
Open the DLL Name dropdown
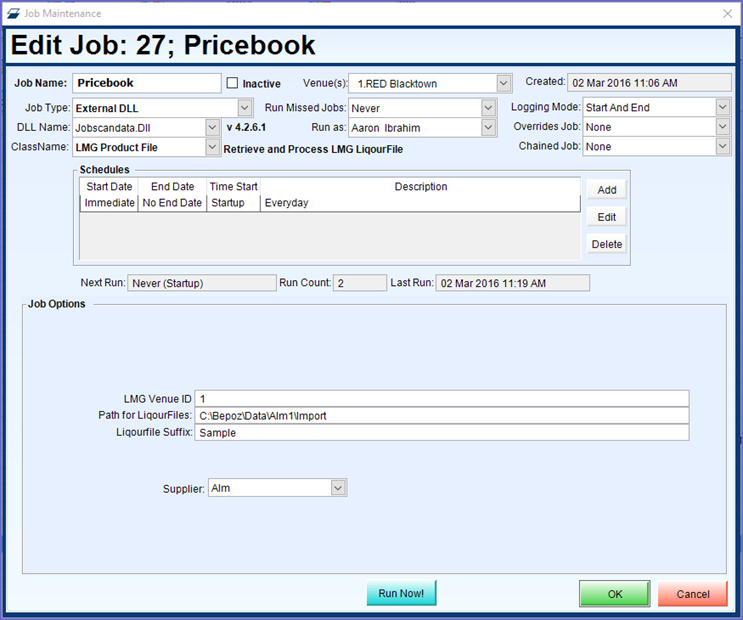(212, 128)
